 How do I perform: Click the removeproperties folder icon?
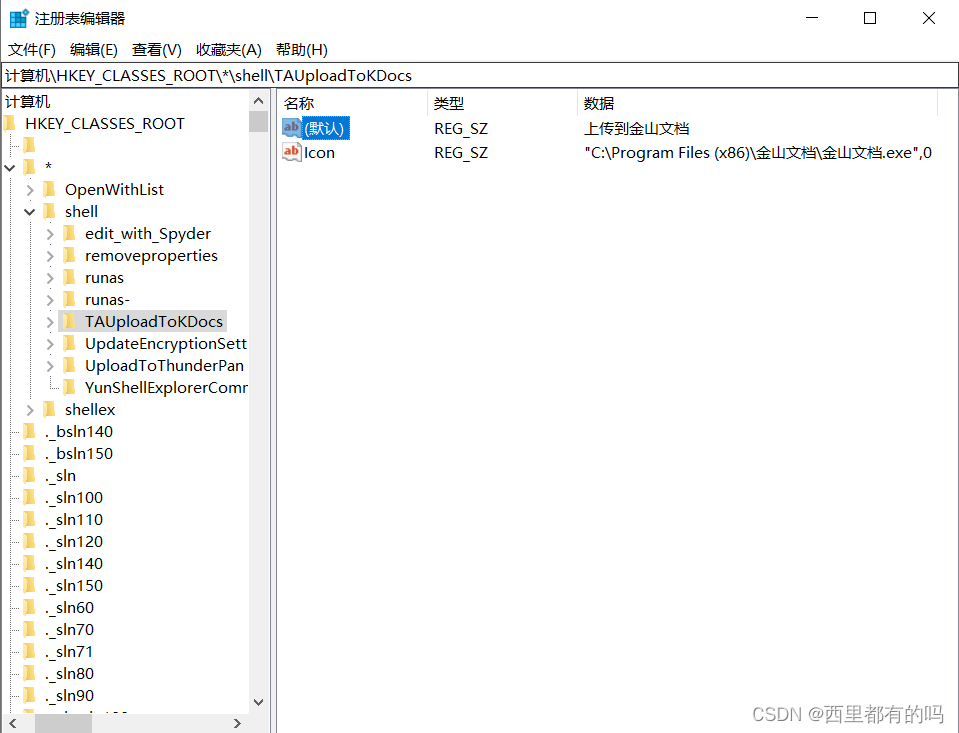click(x=70, y=255)
